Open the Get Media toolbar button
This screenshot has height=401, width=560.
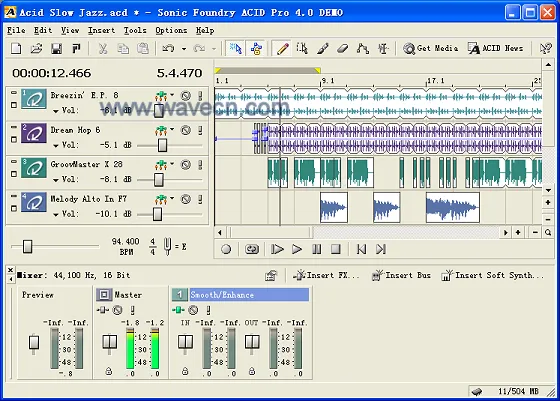pyautogui.click(x=431, y=48)
